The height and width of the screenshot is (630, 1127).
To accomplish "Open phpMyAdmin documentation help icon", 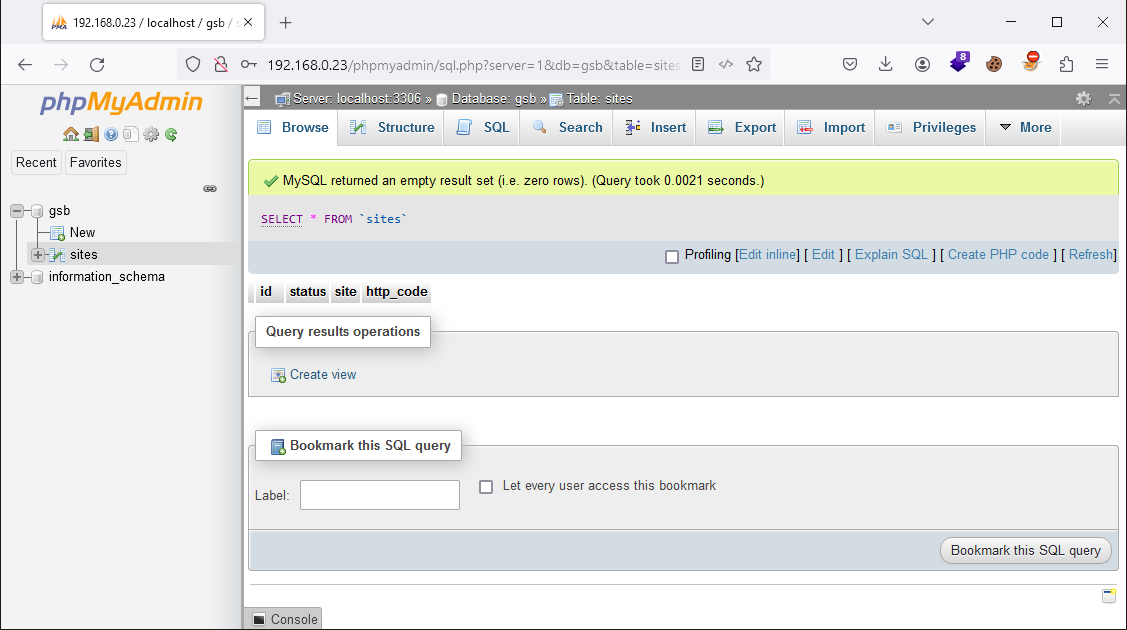I will click(111, 134).
